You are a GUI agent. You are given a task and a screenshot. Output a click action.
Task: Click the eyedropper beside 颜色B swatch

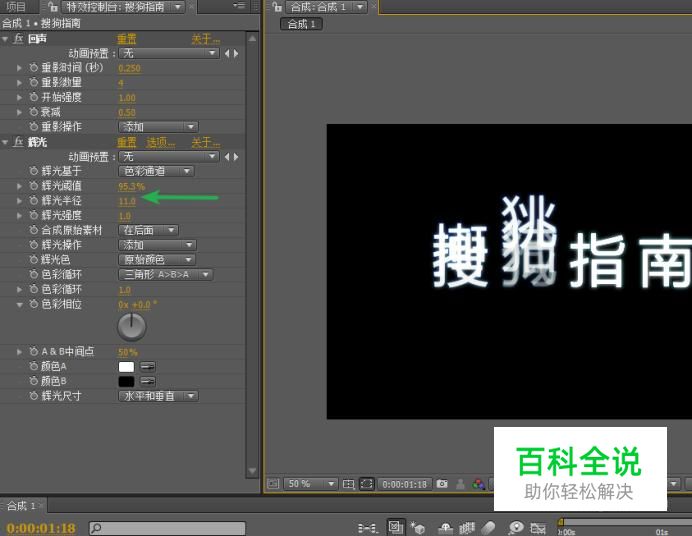[x=147, y=381]
